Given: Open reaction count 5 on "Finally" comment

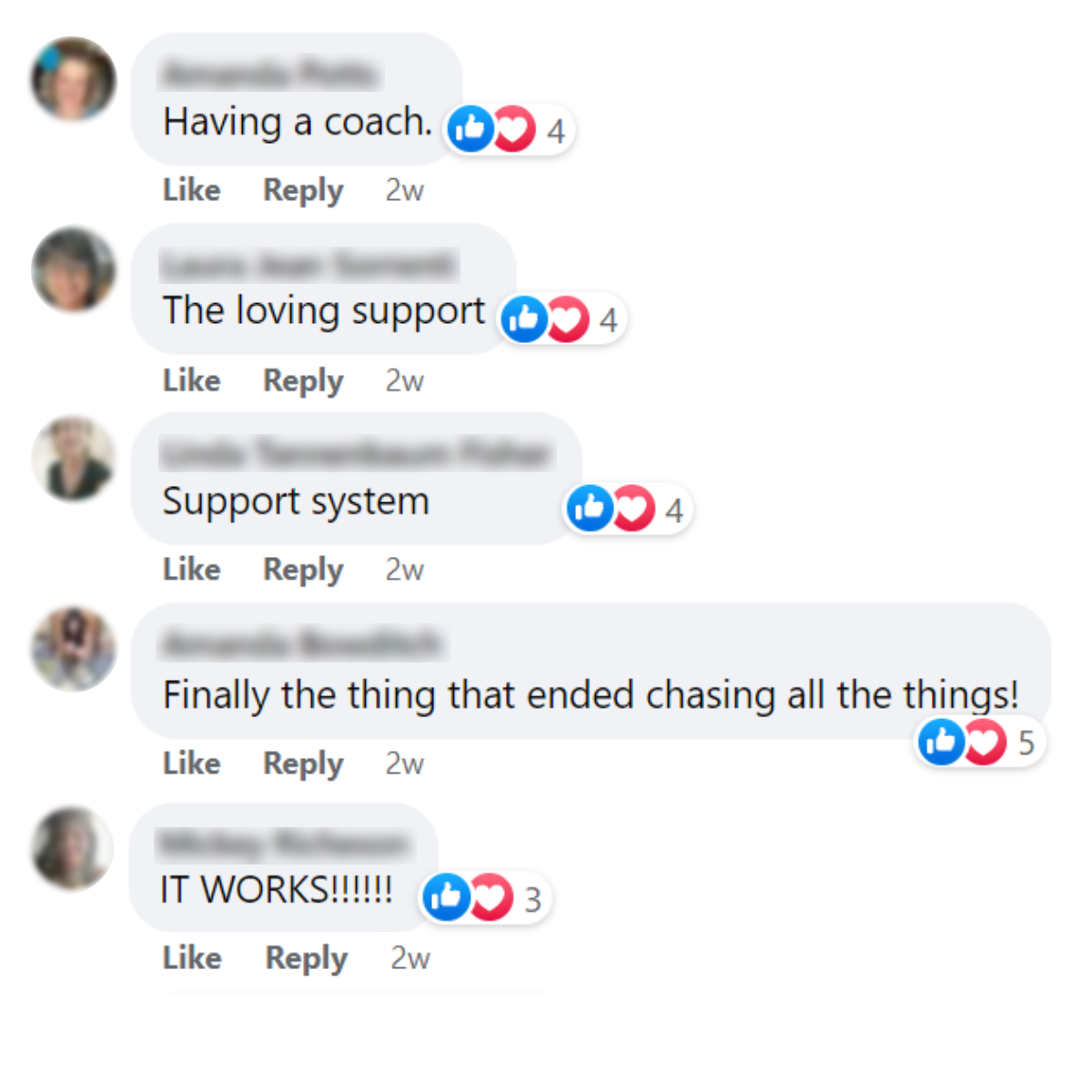Looking at the screenshot, I should click(1026, 743).
